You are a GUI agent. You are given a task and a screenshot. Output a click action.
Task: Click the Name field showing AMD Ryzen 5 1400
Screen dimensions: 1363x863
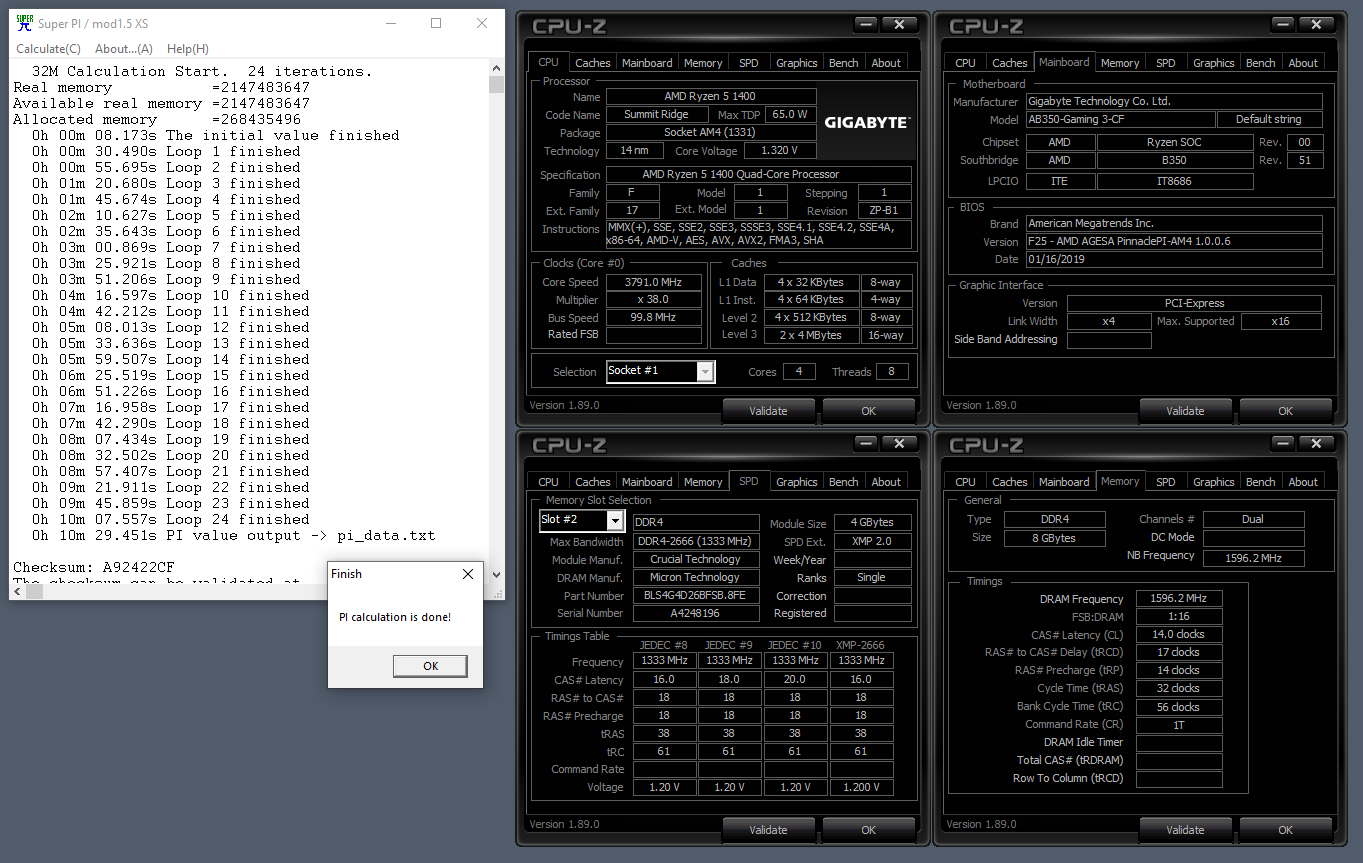[x=710, y=97]
